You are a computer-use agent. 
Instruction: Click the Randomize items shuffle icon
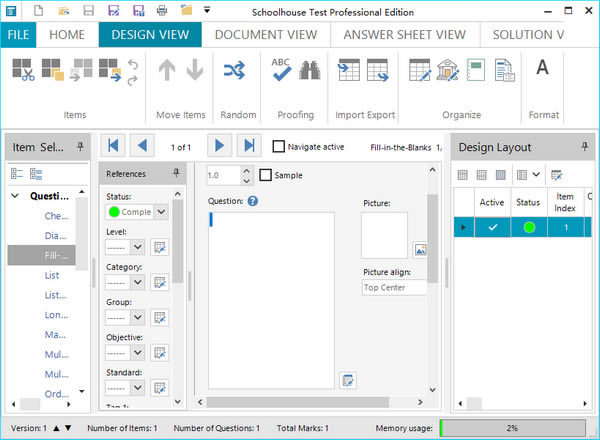point(234,70)
